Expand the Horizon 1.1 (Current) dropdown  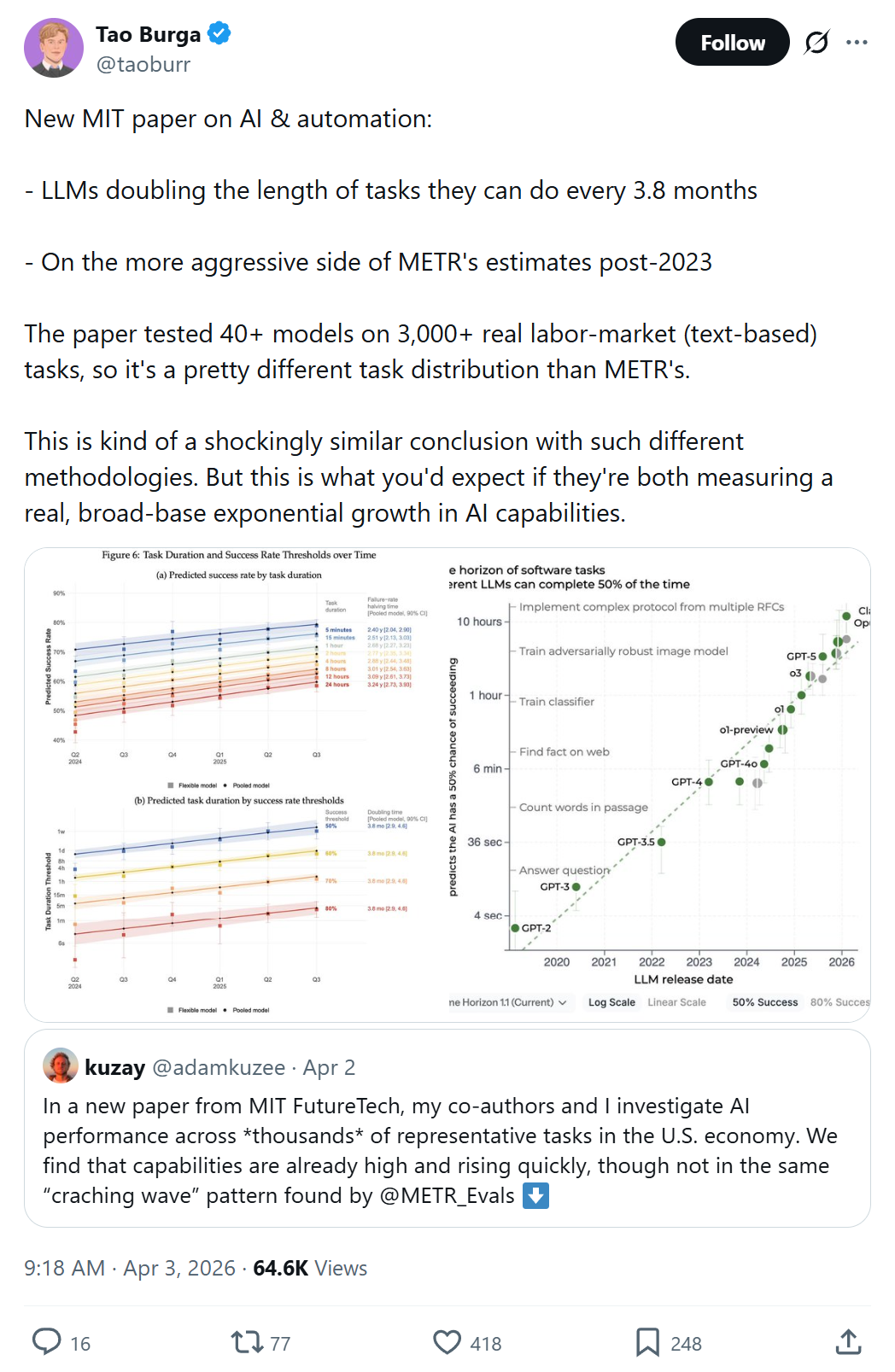pyautogui.click(x=507, y=1002)
